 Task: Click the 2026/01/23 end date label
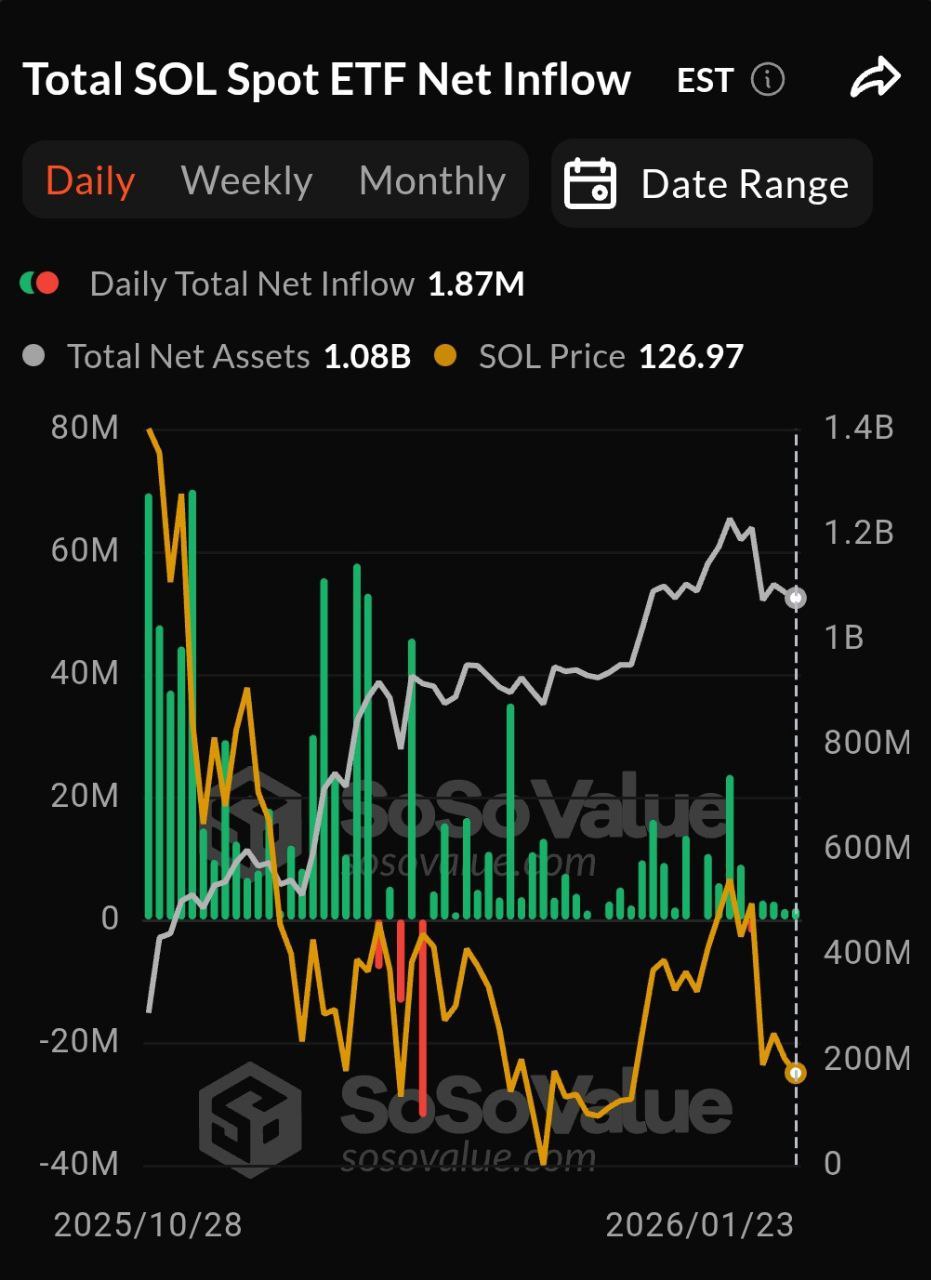point(700,1224)
